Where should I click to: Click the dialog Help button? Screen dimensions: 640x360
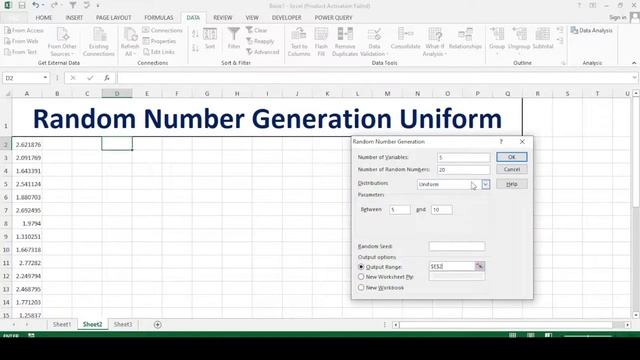click(512, 184)
